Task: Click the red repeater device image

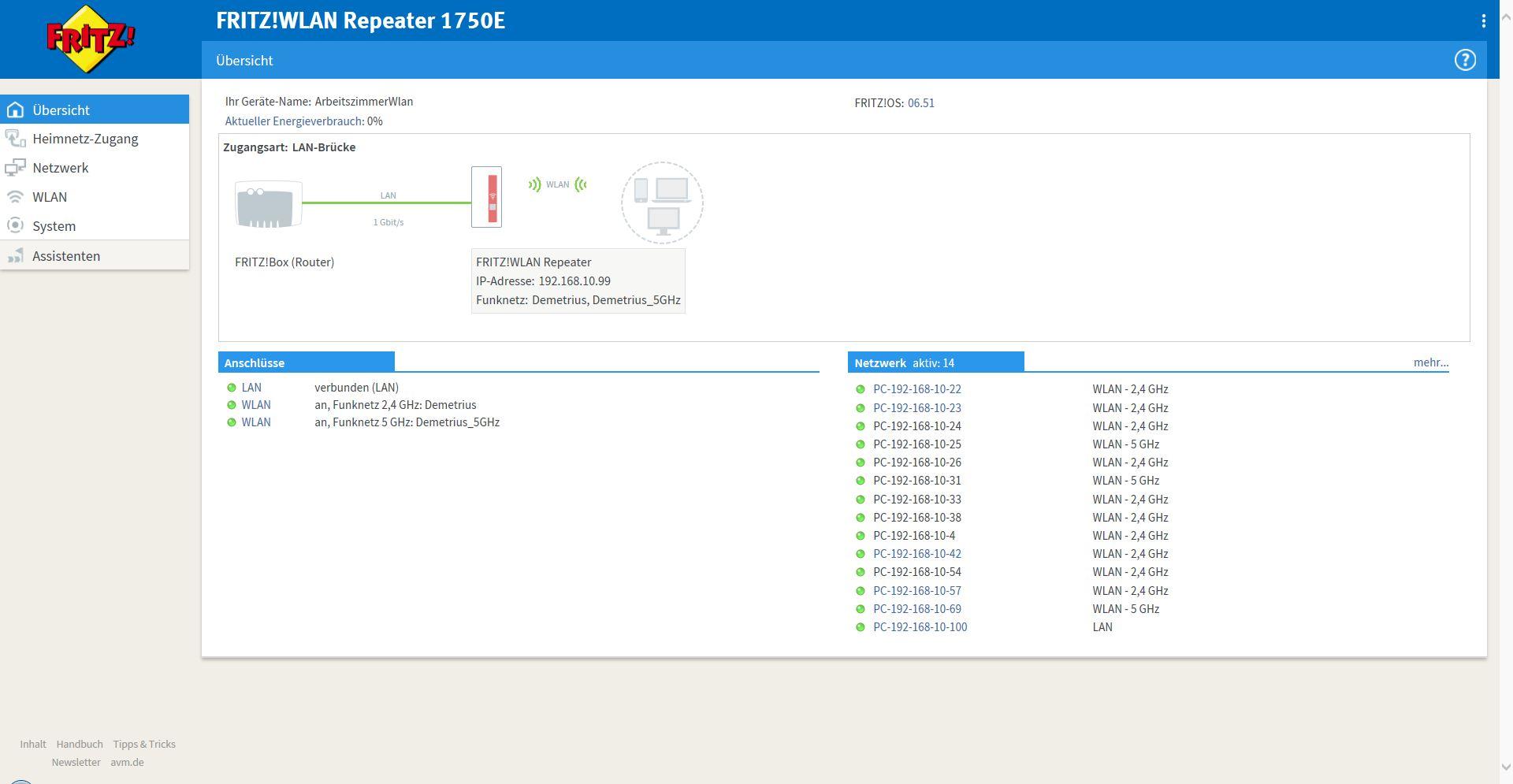Action: tap(486, 197)
